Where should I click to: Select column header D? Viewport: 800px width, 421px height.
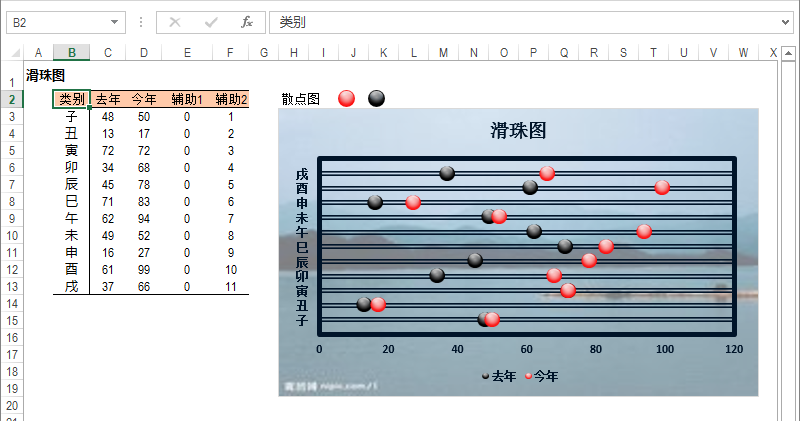point(144,53)
